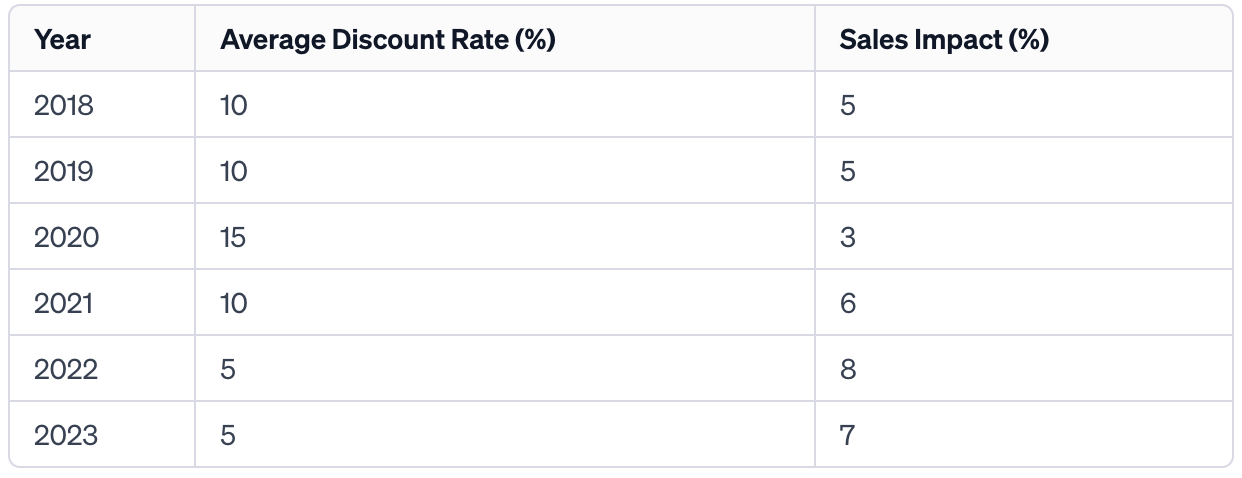Select the 2018 year cell

[x=64, y=105]
